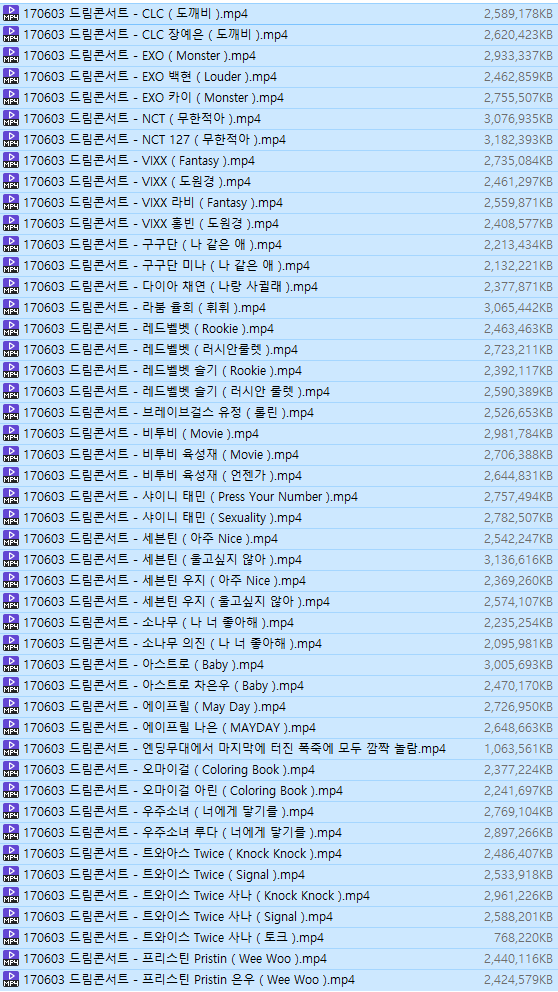Click the MP4 icon beside 다이아 채연 file
Viewport: 558px width, 992px height.
click(x=11, y=287)
